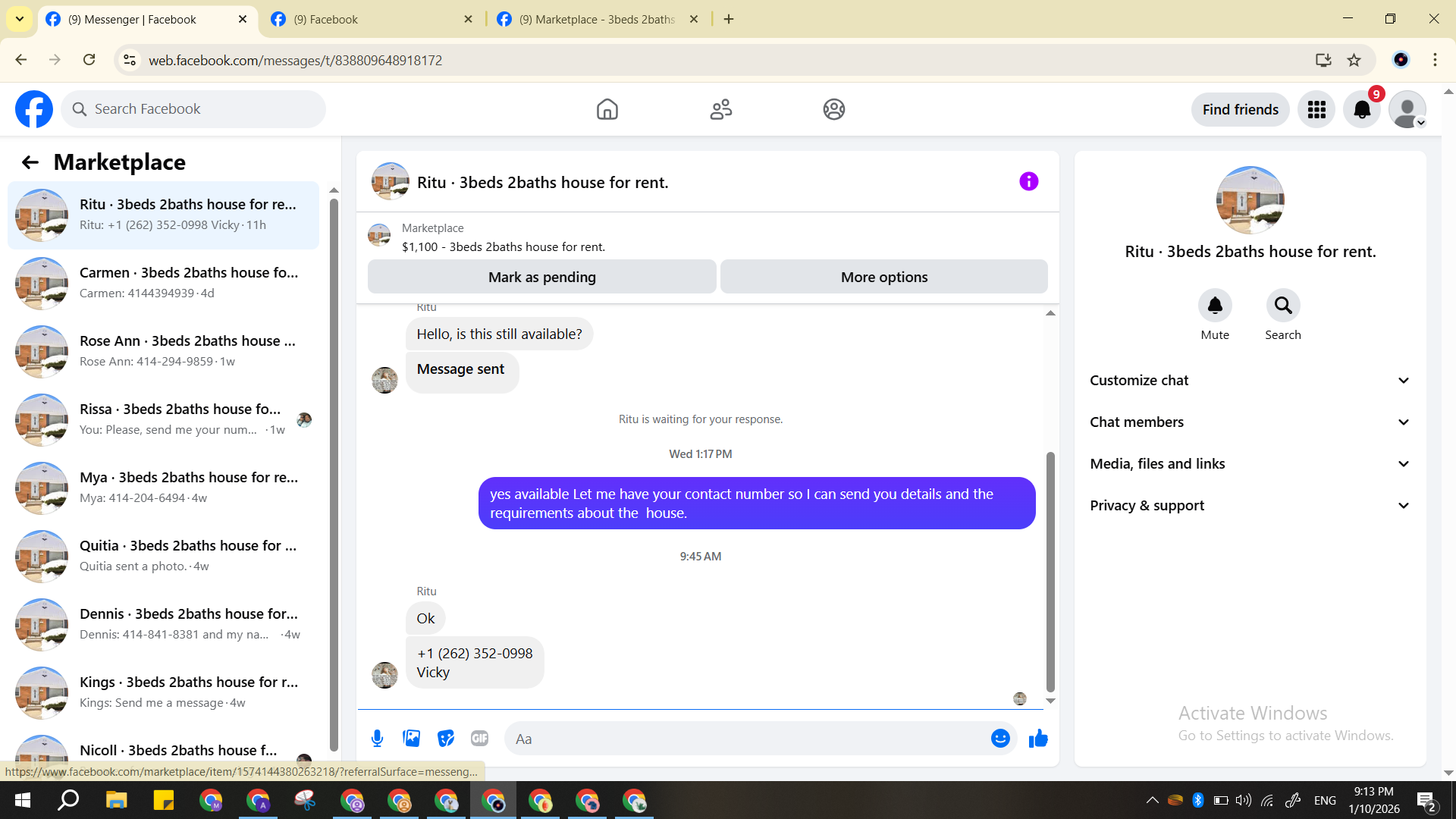The image size is (1456, 819).
Task: Expand Media, files and links
Action: (1250, 464)
